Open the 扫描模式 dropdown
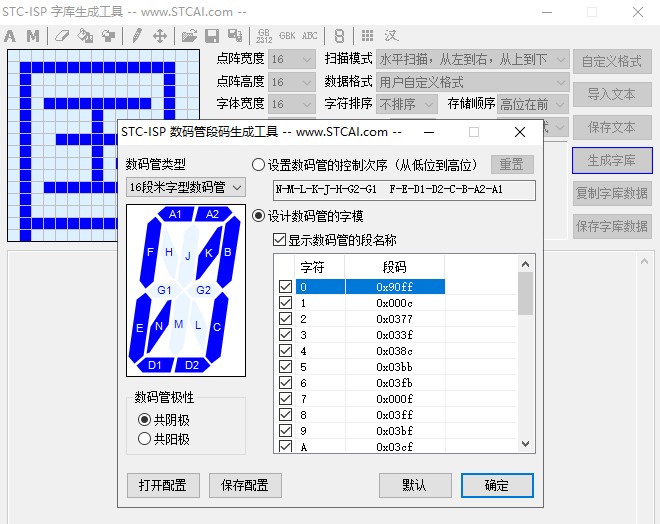 point(472,59)
